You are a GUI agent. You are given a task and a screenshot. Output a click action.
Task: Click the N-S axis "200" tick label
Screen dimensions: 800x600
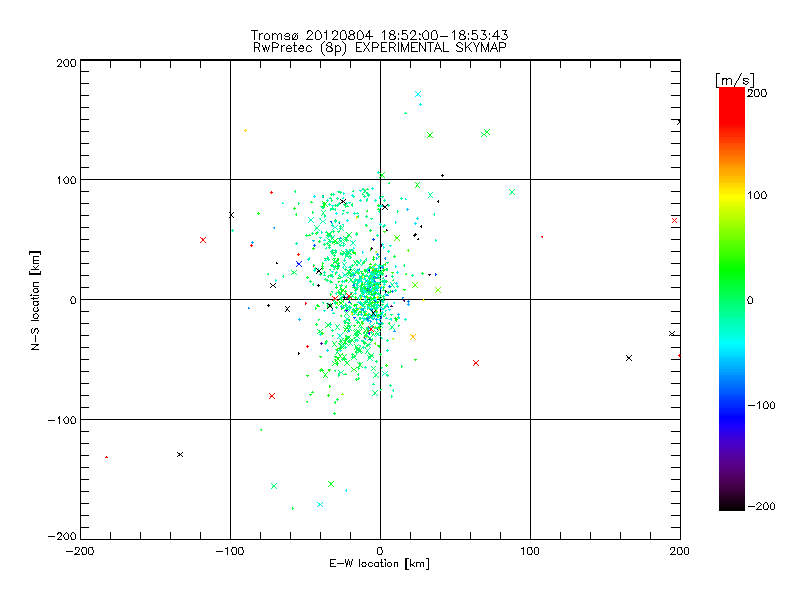coord(66,63)
